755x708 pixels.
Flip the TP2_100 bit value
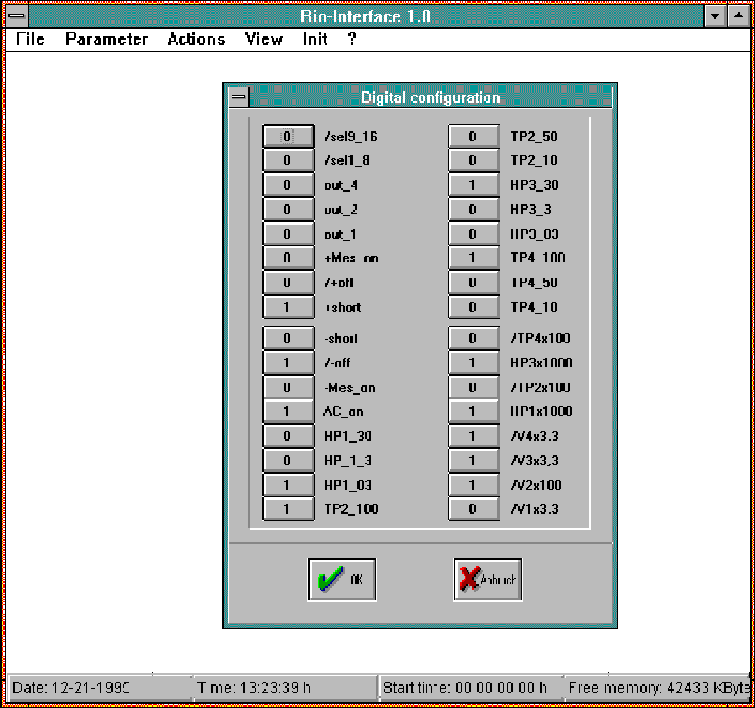tap(287, 509)
